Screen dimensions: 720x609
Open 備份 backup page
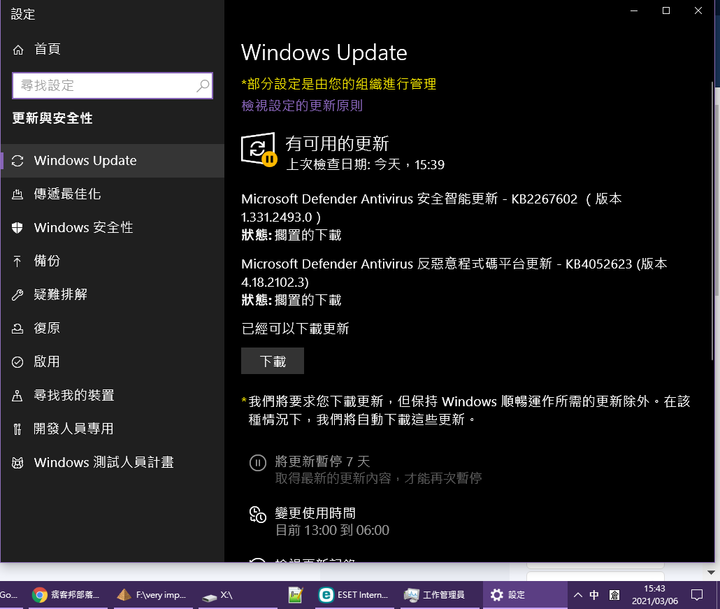click(112, 261)
